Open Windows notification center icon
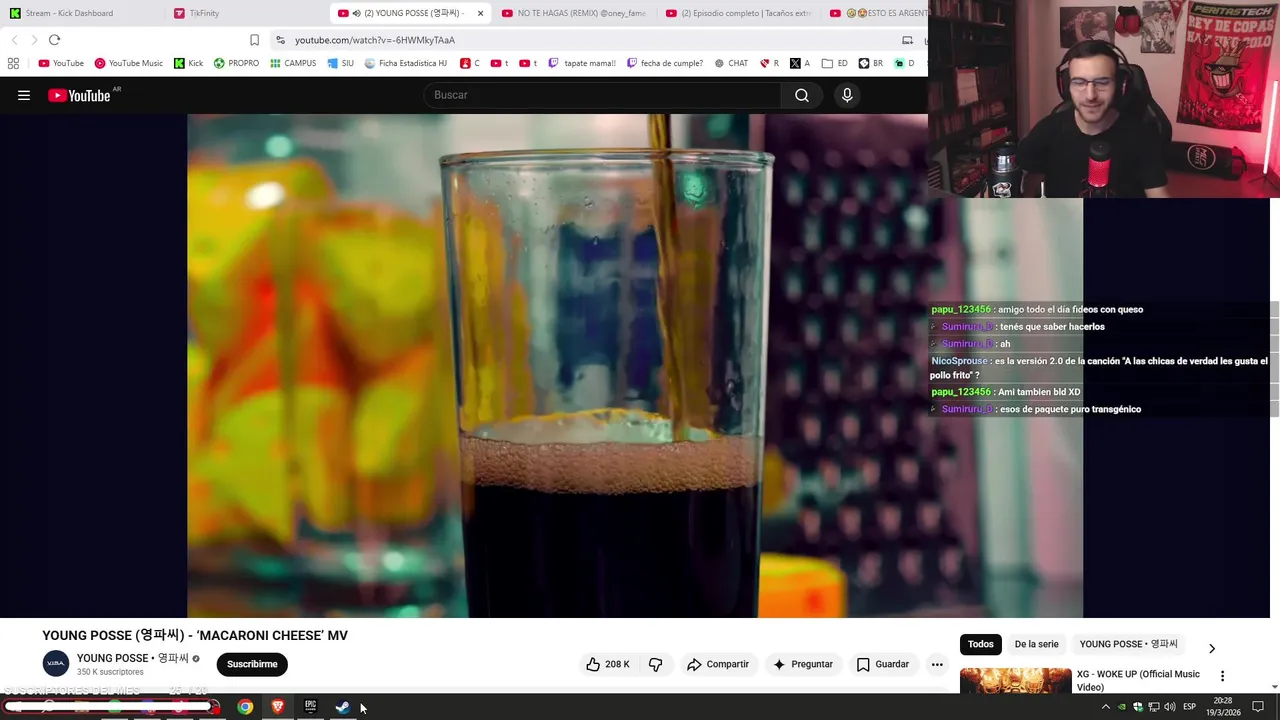 click(x=1258, y=707)
